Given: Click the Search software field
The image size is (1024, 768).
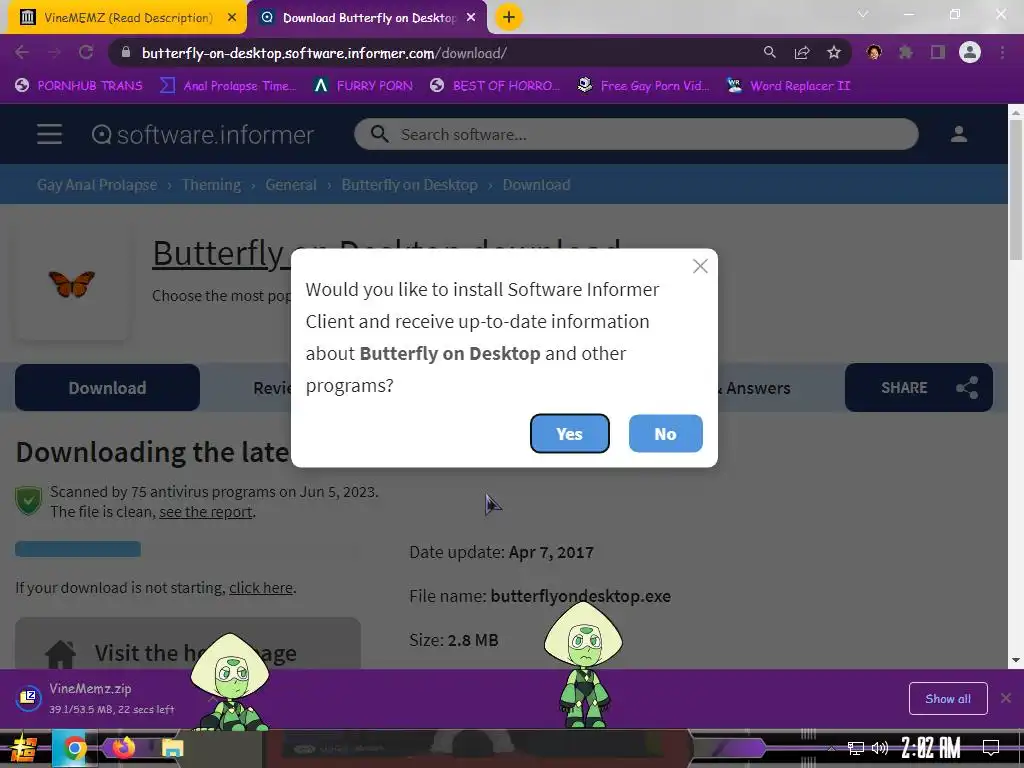Looking at the screenshot, I should click(x=636, y=135).
